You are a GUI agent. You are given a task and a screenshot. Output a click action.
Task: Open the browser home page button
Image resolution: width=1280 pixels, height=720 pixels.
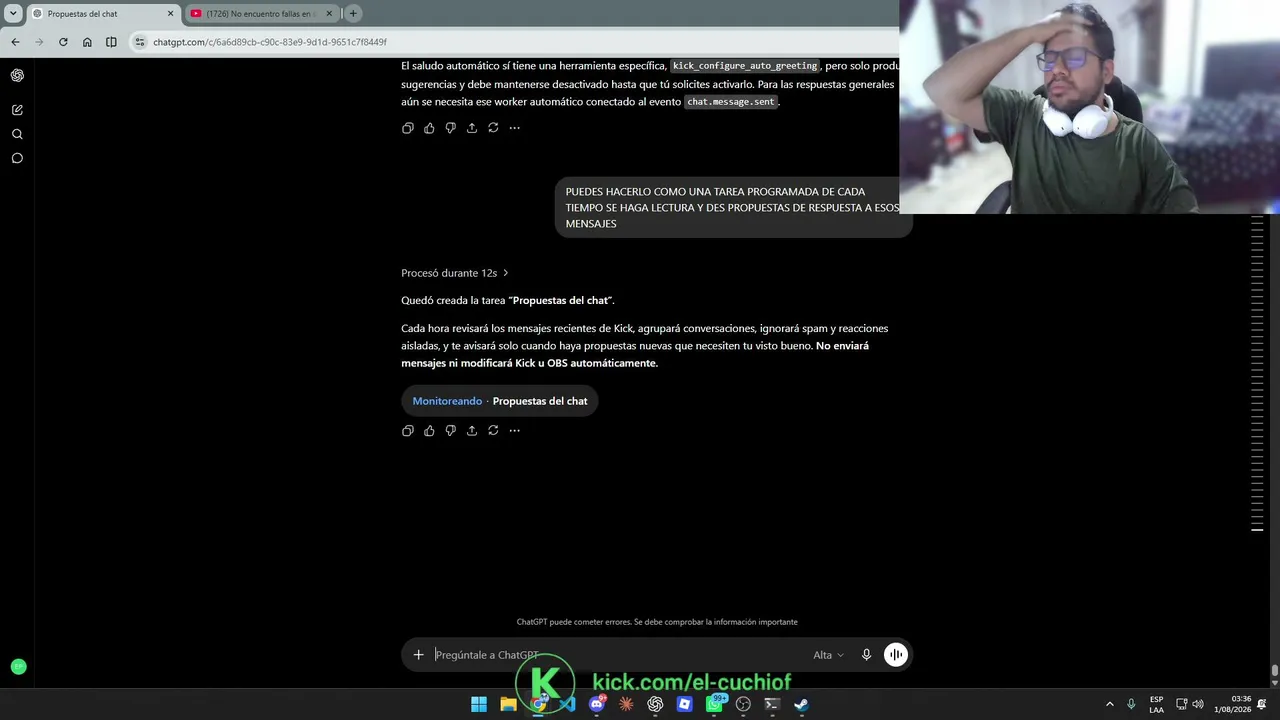pos(87,42)
